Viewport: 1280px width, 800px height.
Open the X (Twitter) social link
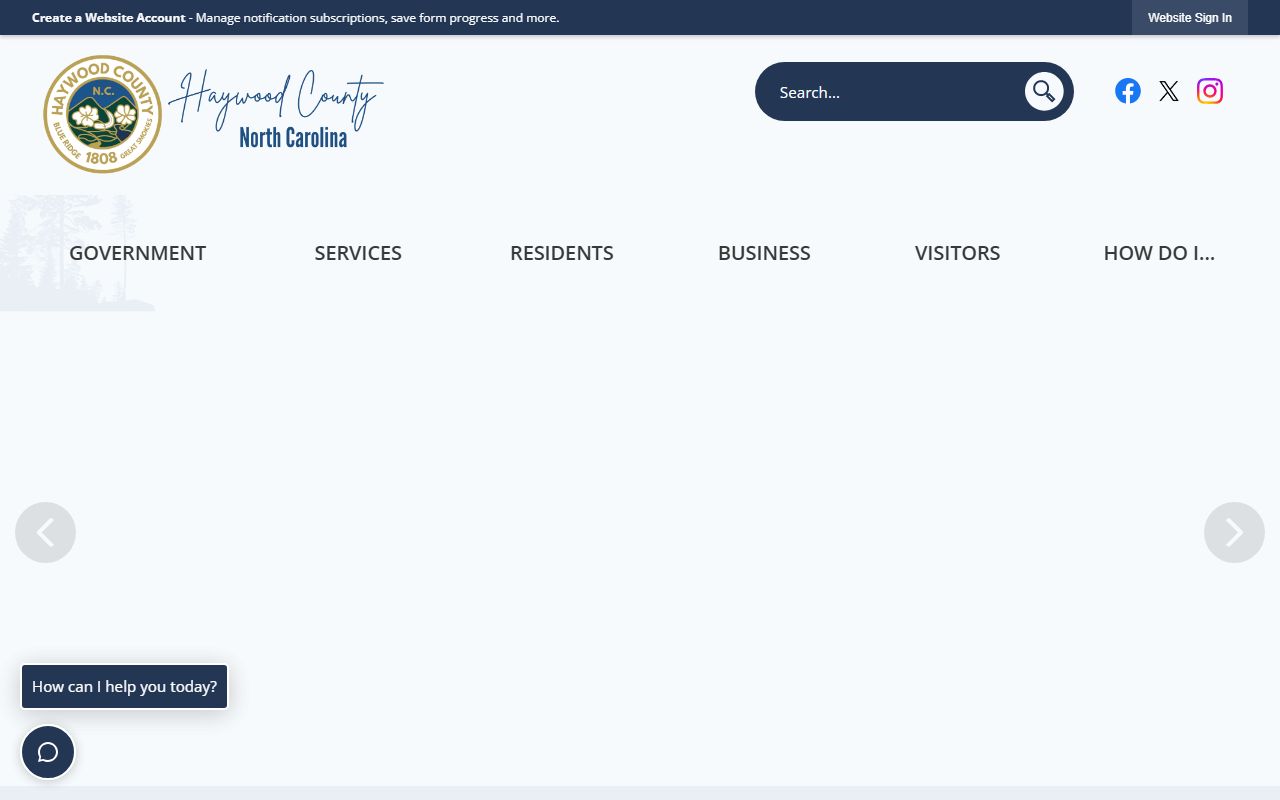click(1168, 91)
